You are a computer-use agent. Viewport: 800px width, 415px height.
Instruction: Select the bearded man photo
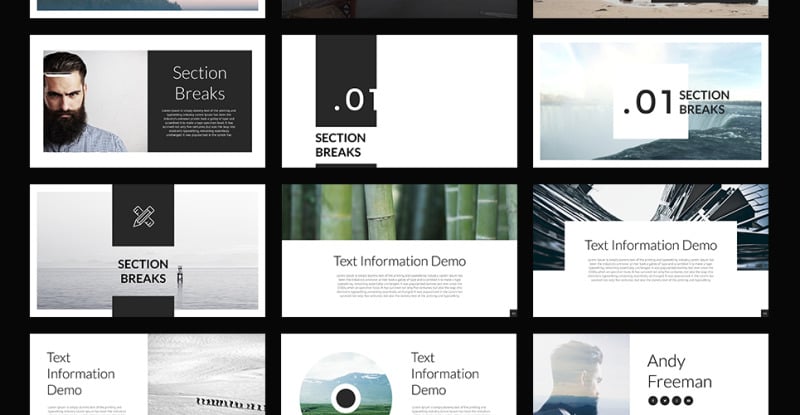(95, 101)
